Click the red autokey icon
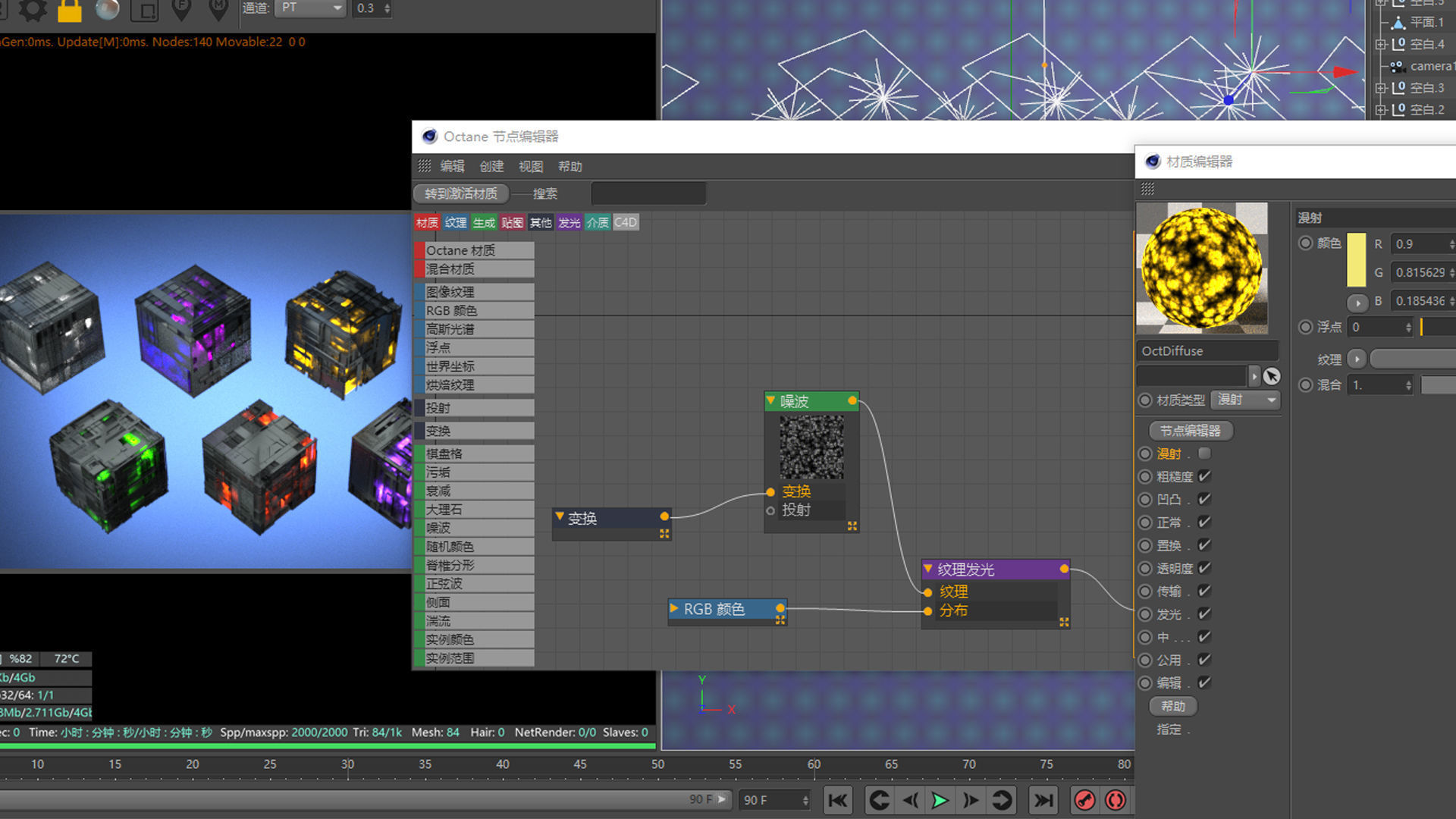 coord(1116,800)
